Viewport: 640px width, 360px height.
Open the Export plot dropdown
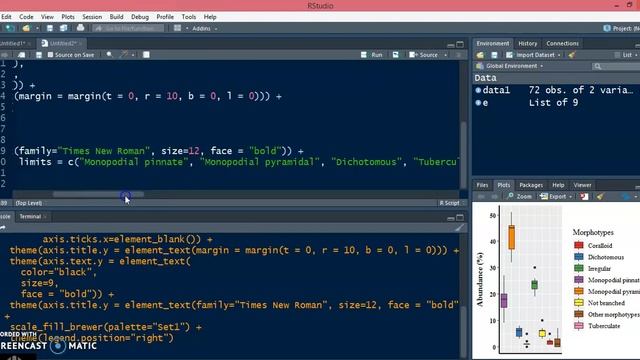pos(556,196)
